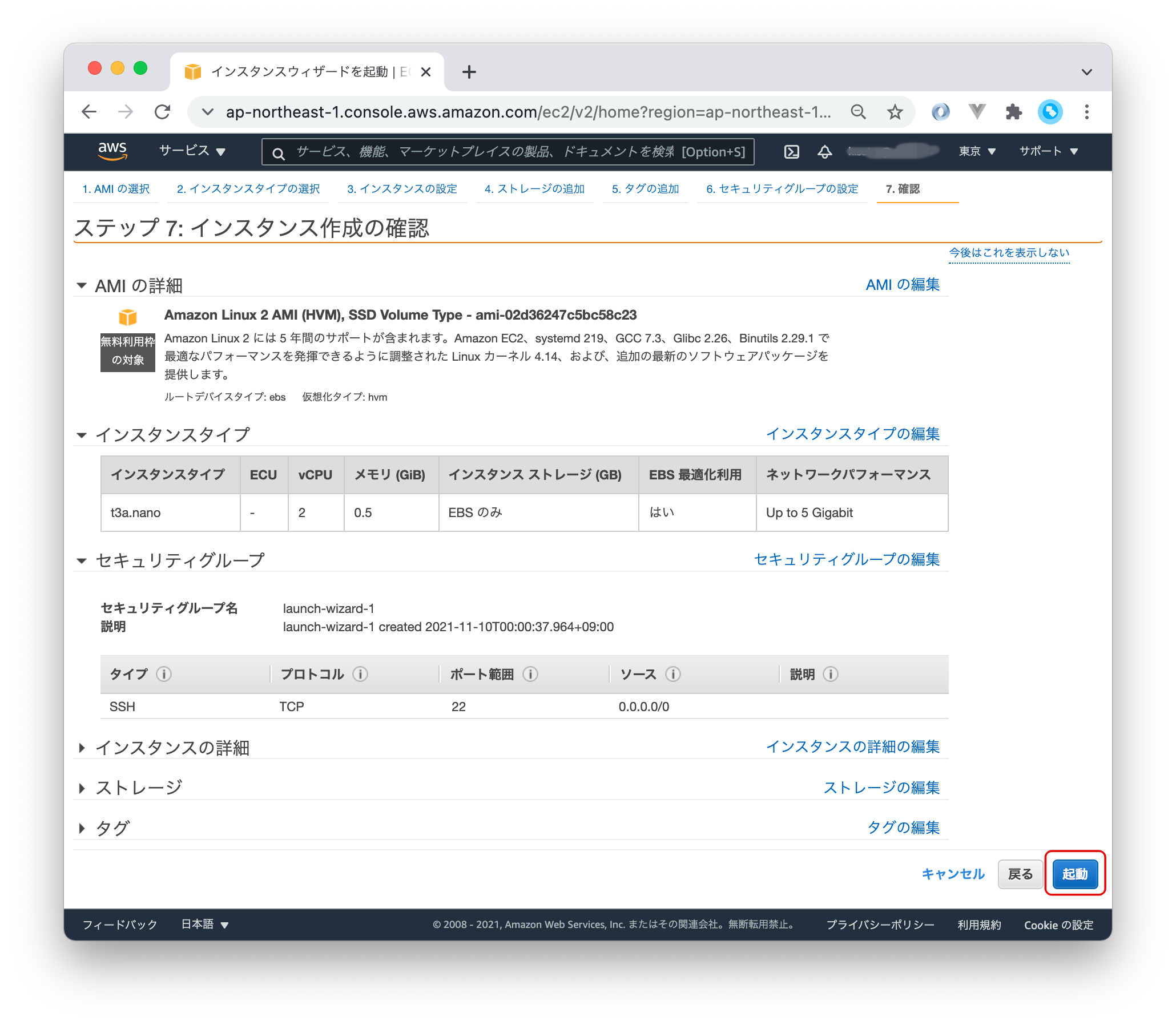Click the notifications bell icon
This screenshot has width=1176, height=1025.
824,152
